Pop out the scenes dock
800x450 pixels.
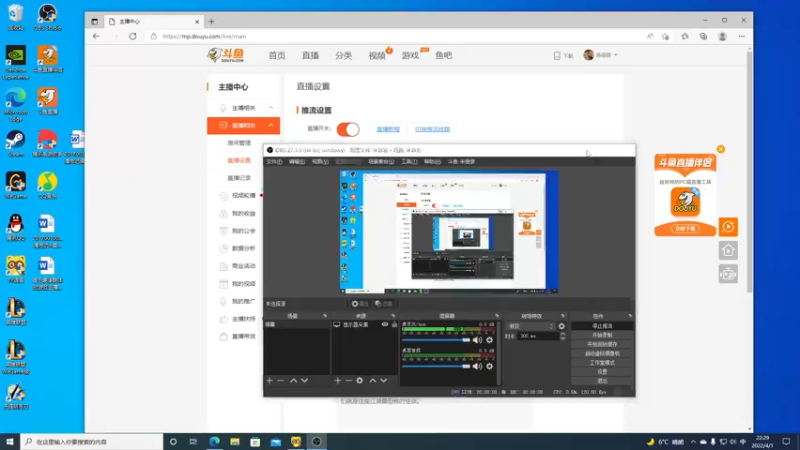[x=324, y=316]
